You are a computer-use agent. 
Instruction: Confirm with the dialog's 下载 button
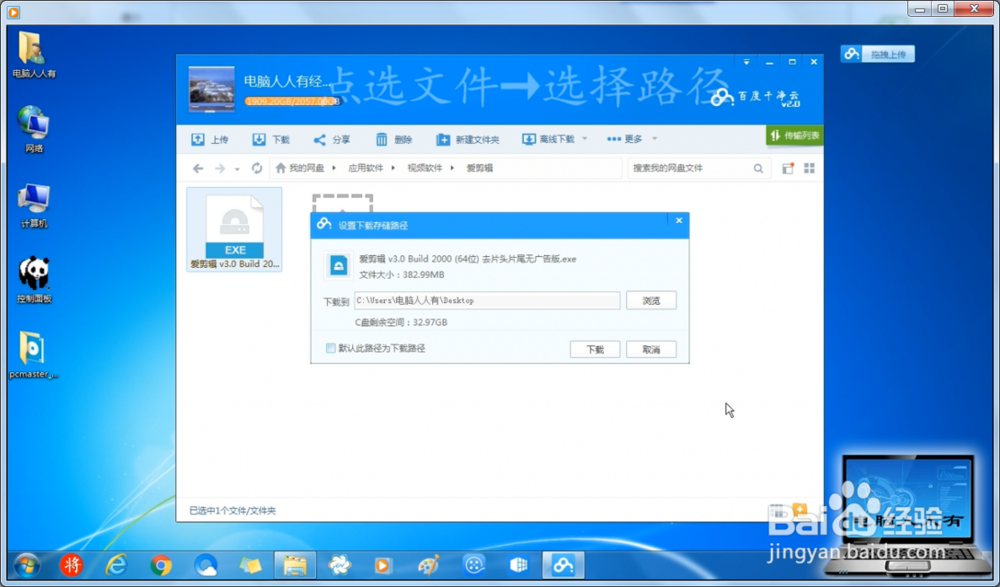(x=594, y=350)
